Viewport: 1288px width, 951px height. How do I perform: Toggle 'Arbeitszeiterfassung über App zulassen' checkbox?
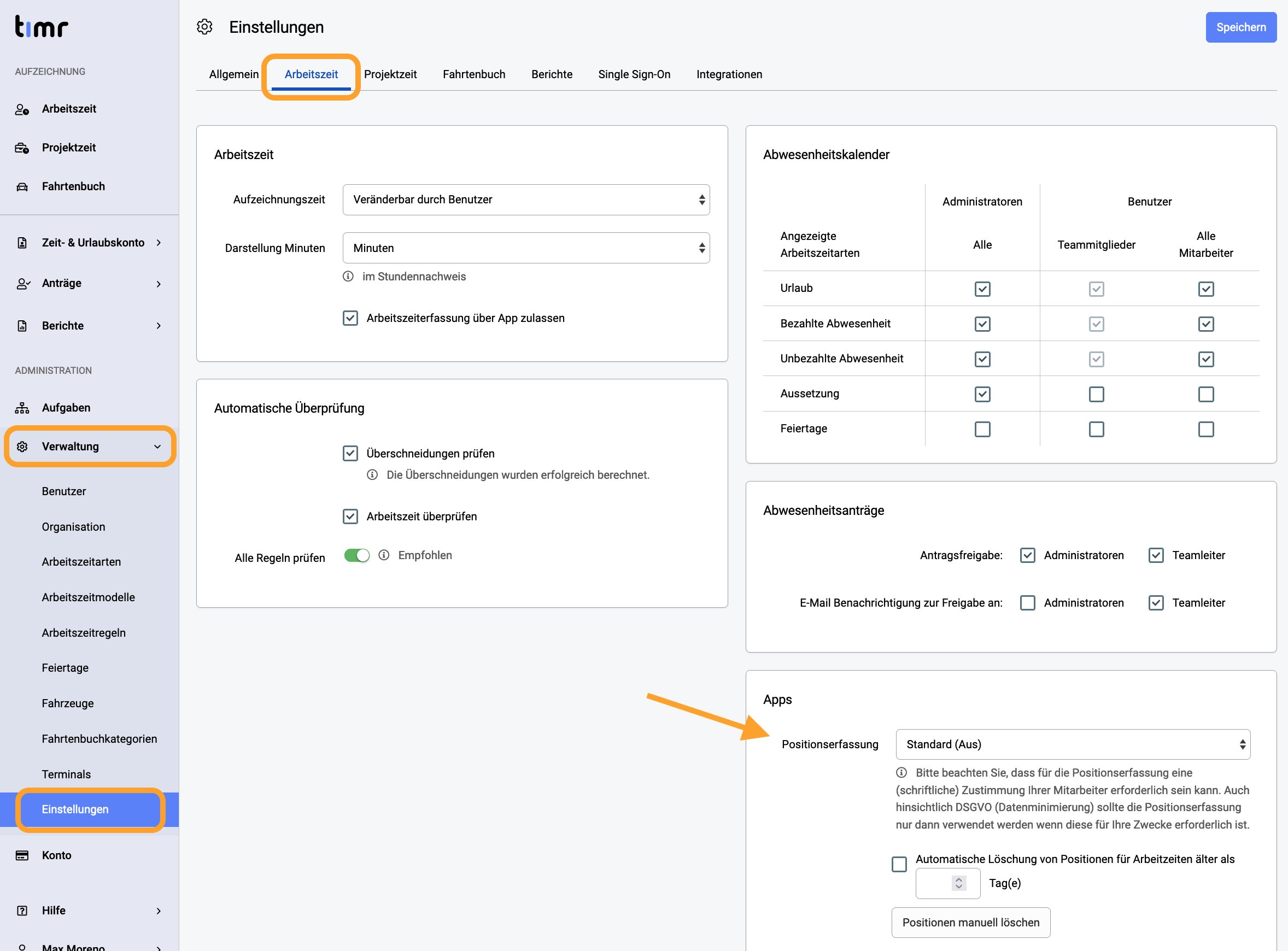350,318
